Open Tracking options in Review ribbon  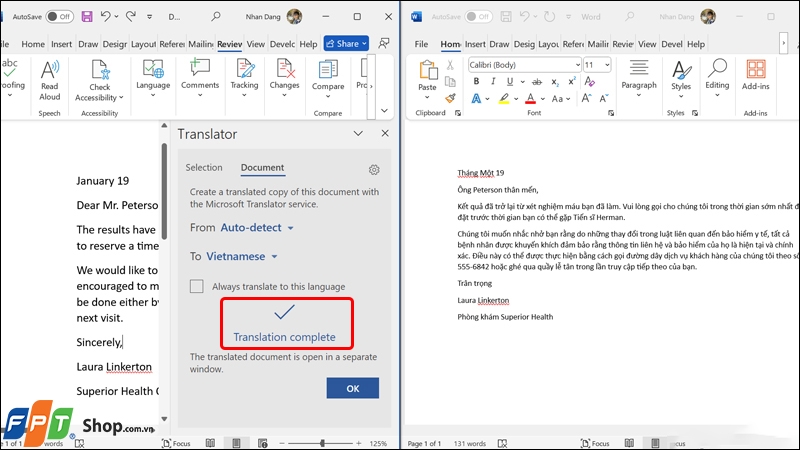click(244, 78)
